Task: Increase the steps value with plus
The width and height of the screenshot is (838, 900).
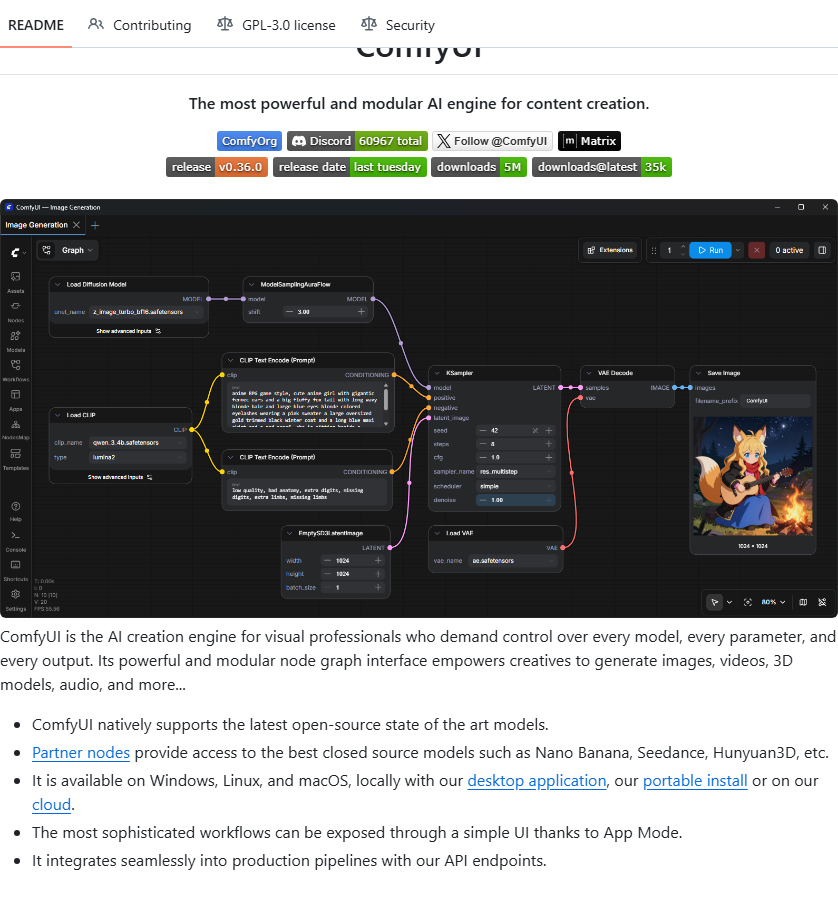Action: [x=549, y=444]
